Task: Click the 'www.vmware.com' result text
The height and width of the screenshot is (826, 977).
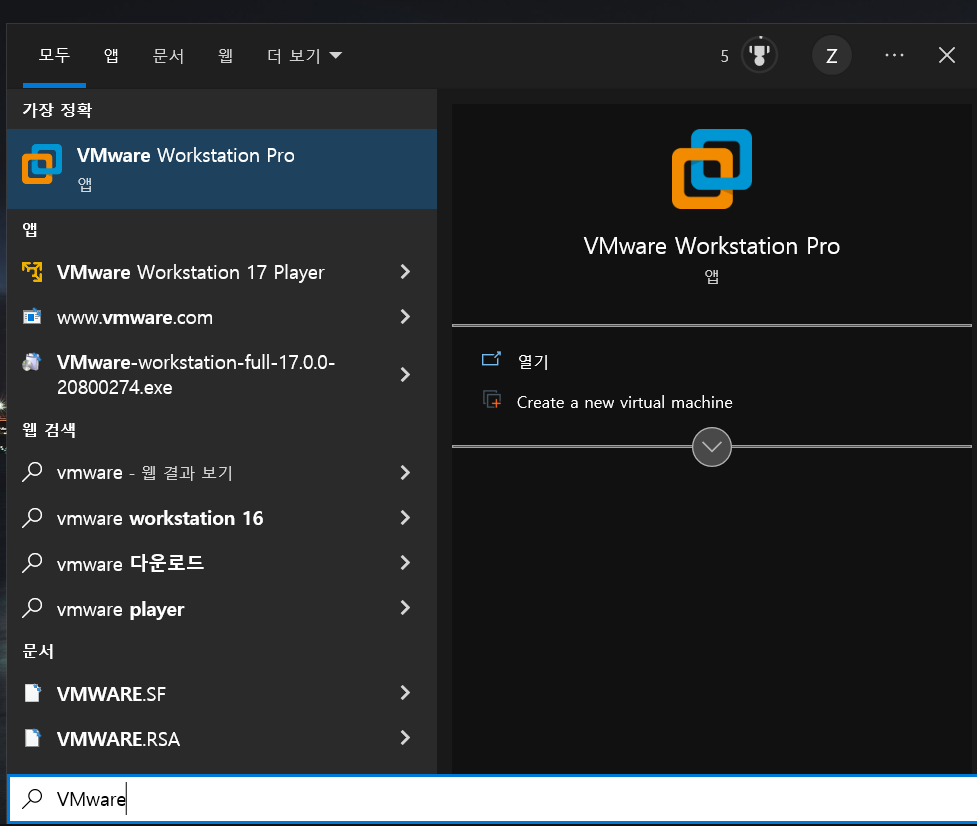Action: [135, 318]
